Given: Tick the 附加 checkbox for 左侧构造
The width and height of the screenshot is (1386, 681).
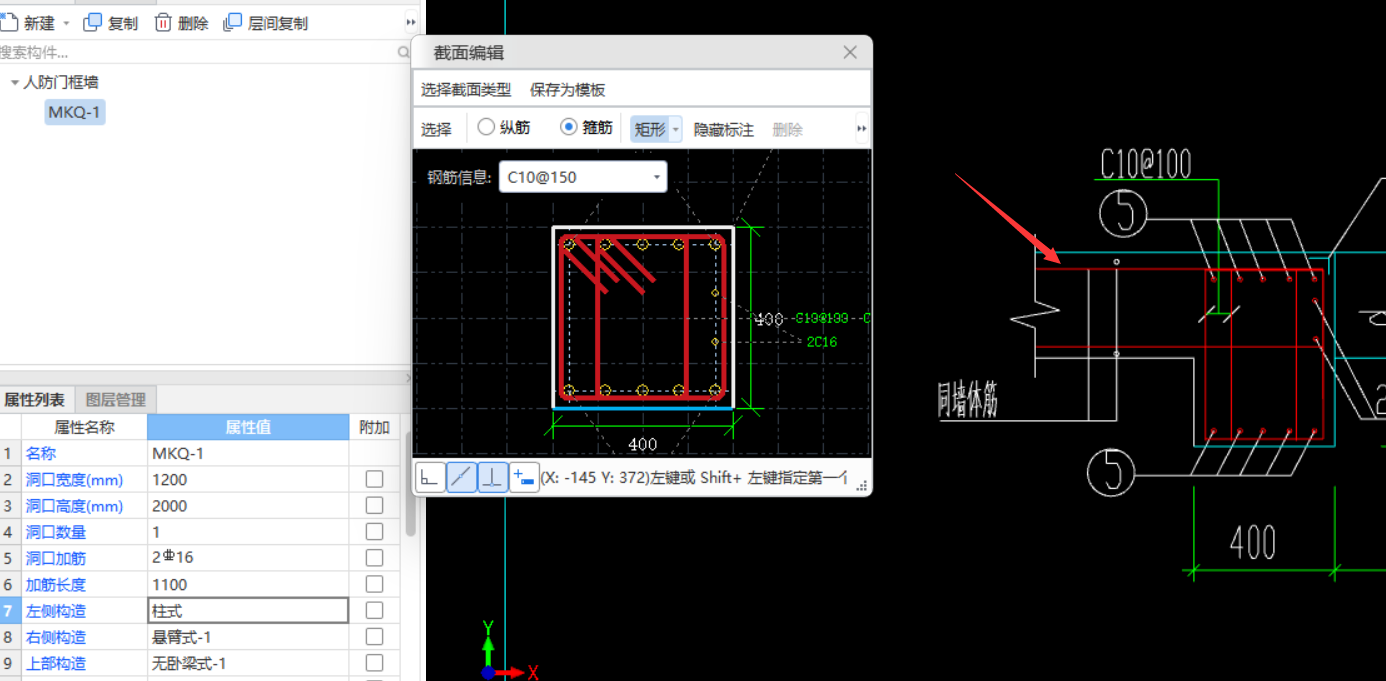Looking at the screenshot, I should pos(374,610).
